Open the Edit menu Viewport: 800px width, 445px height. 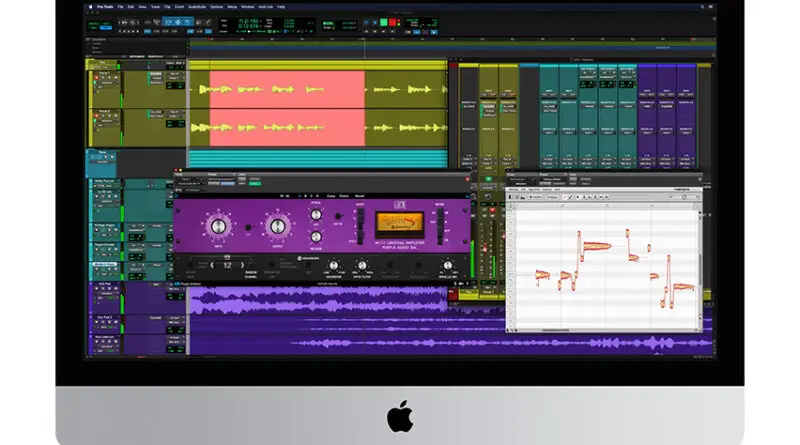click(x=131, y=7)
